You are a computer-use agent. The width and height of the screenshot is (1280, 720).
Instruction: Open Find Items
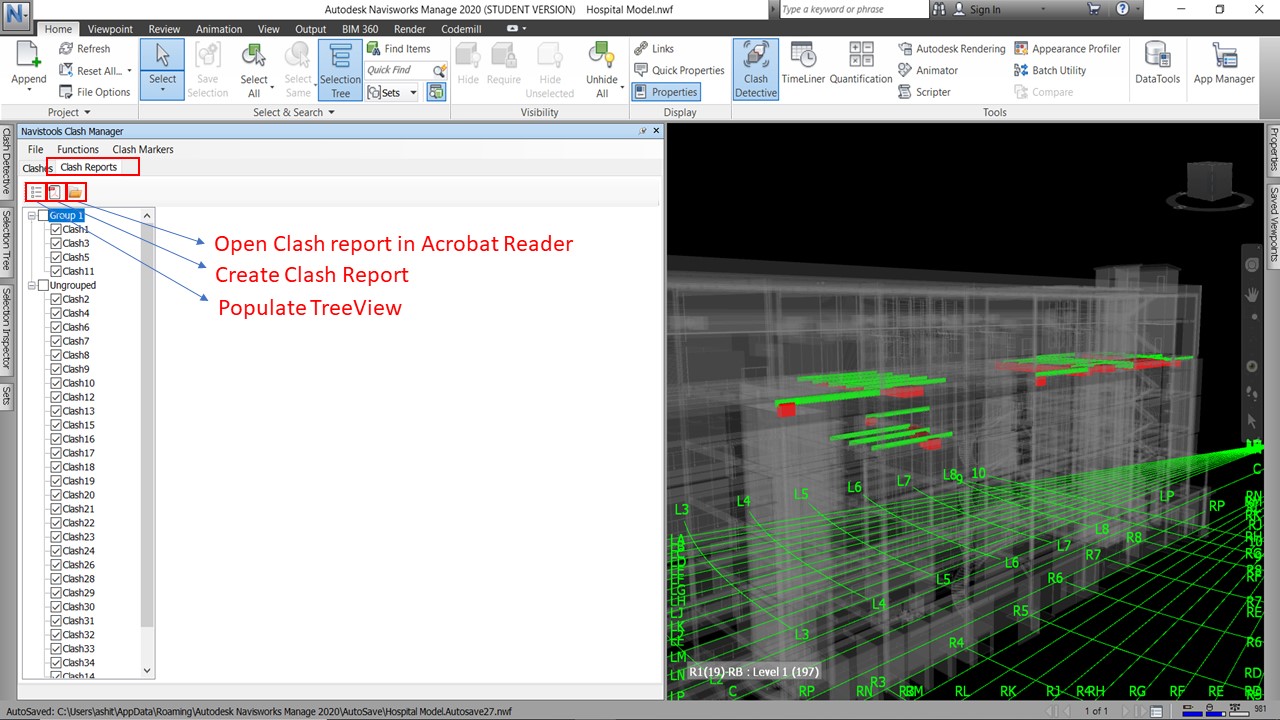[x=399, y=48]
